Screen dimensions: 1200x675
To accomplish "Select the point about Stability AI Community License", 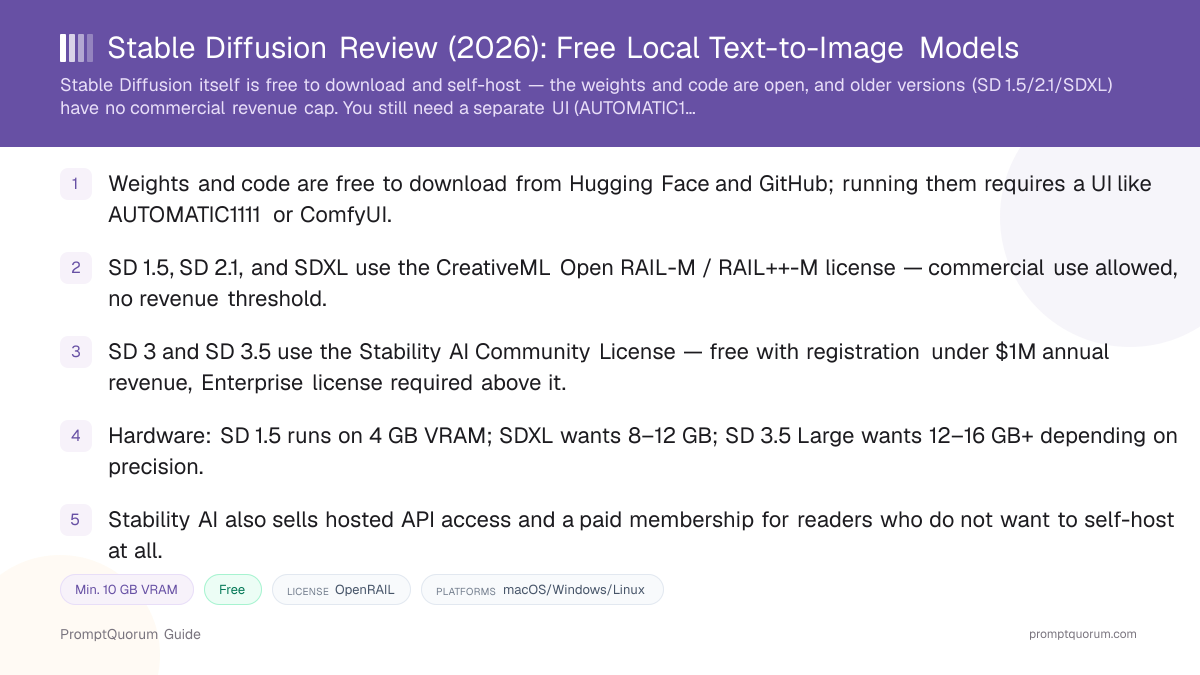I will [609, 367].
